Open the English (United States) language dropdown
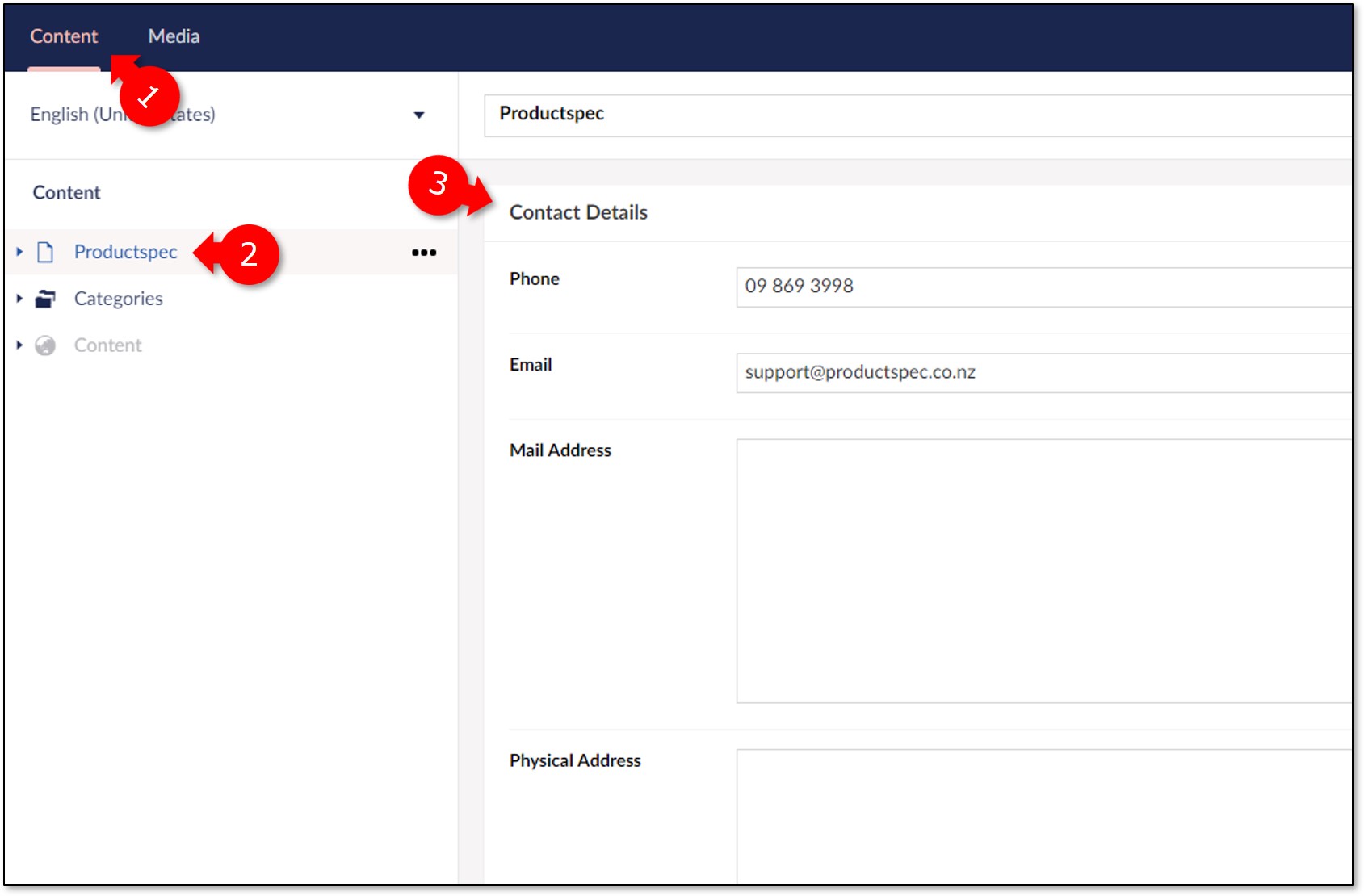This screenshot has width=1364, height=896. coord(227,115)
